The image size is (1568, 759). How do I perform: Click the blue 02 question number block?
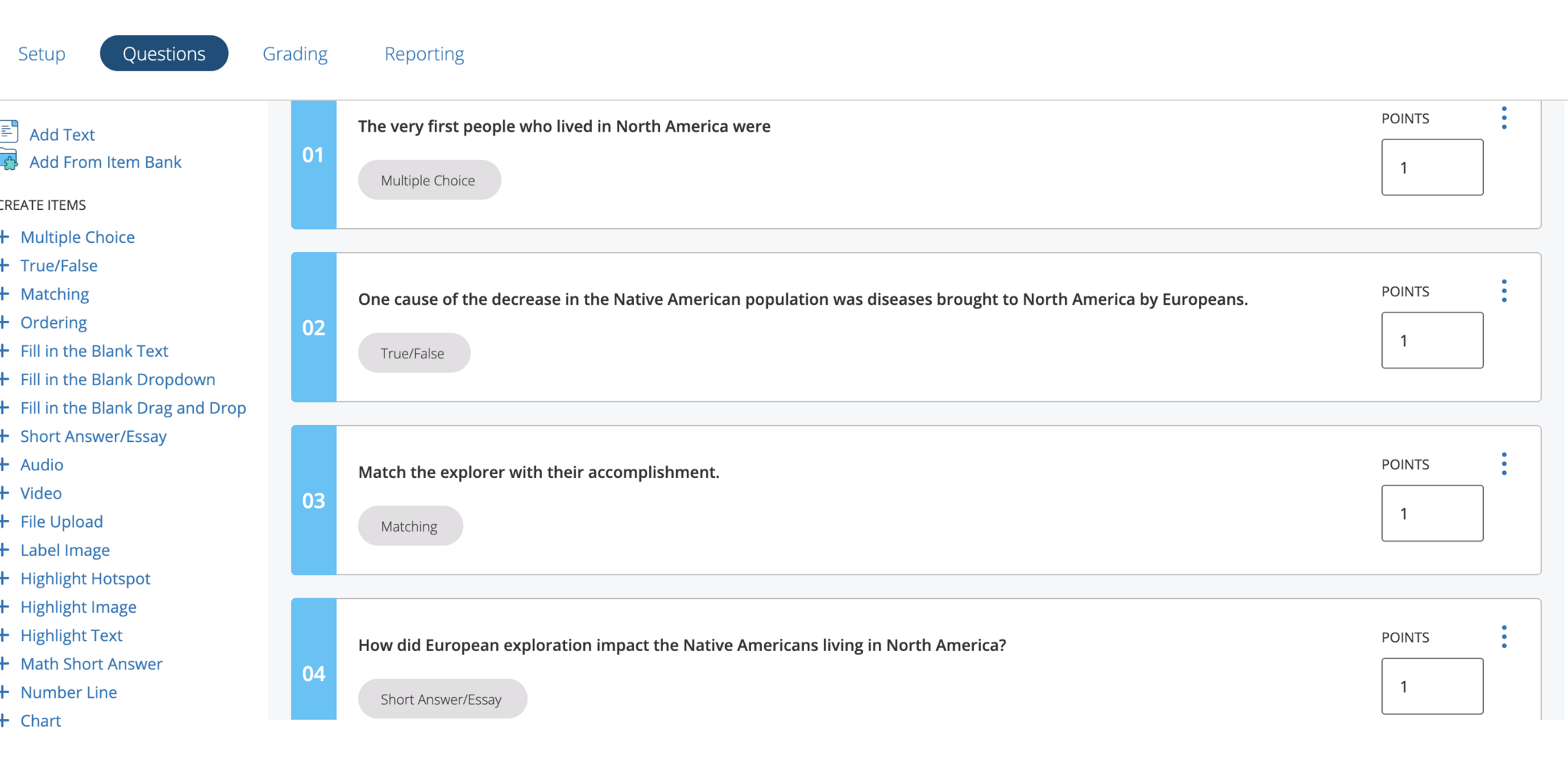pos(313,328)
